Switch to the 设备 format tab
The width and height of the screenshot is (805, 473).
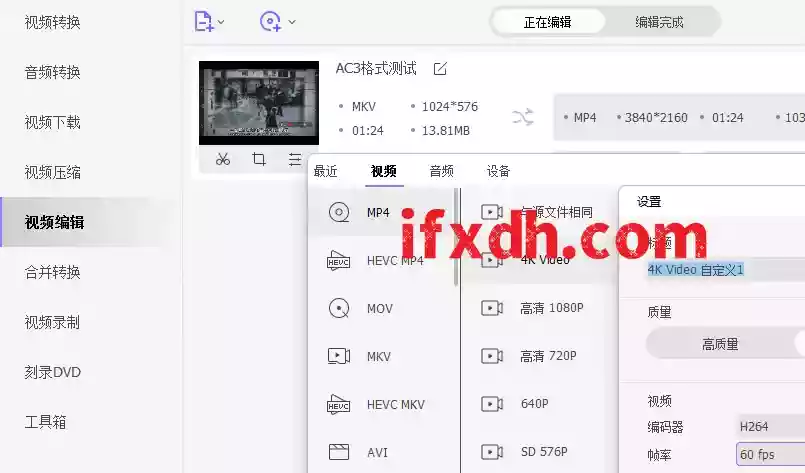point(499,171)
